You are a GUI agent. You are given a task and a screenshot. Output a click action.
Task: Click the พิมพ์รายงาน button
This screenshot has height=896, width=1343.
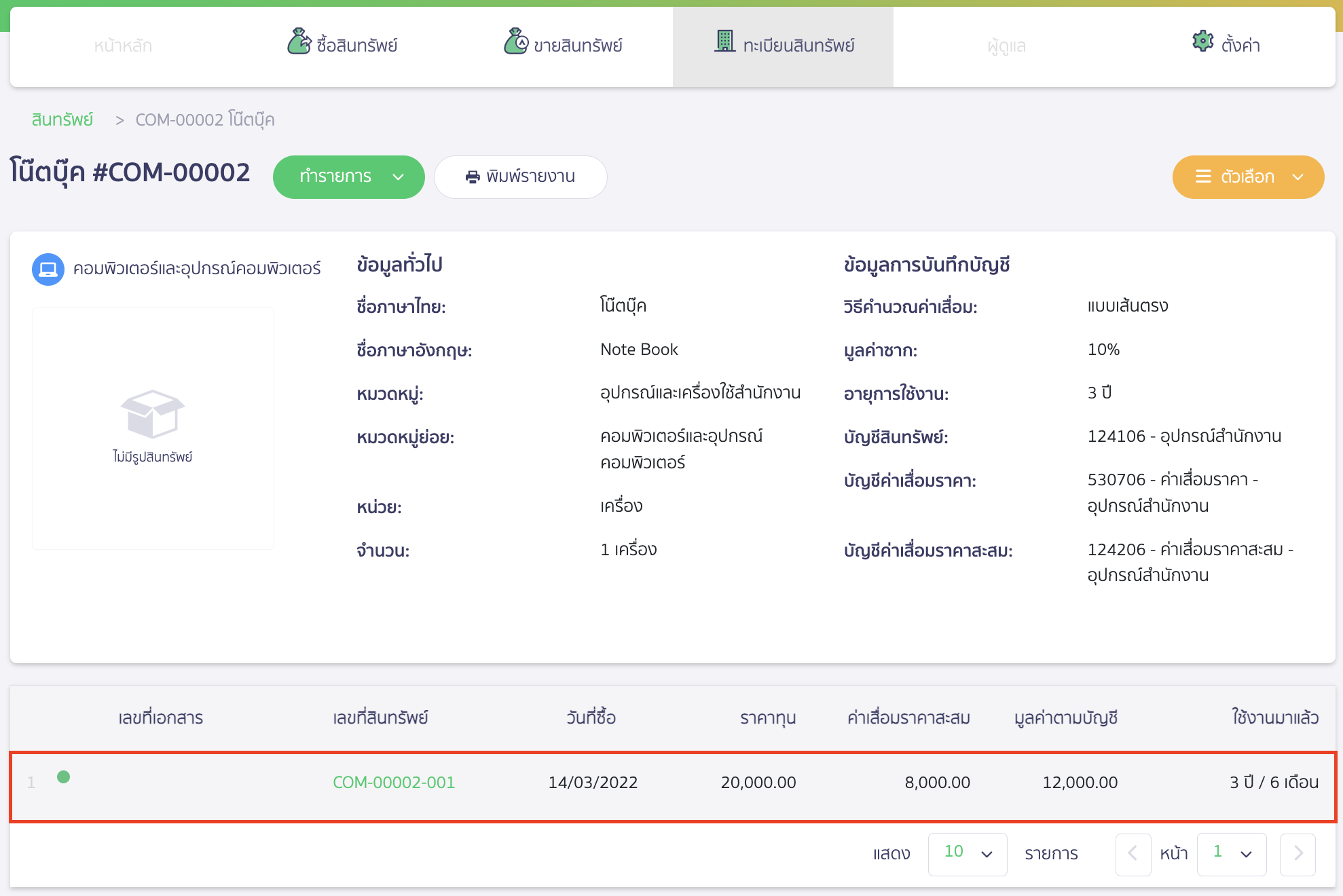(521, 176)
